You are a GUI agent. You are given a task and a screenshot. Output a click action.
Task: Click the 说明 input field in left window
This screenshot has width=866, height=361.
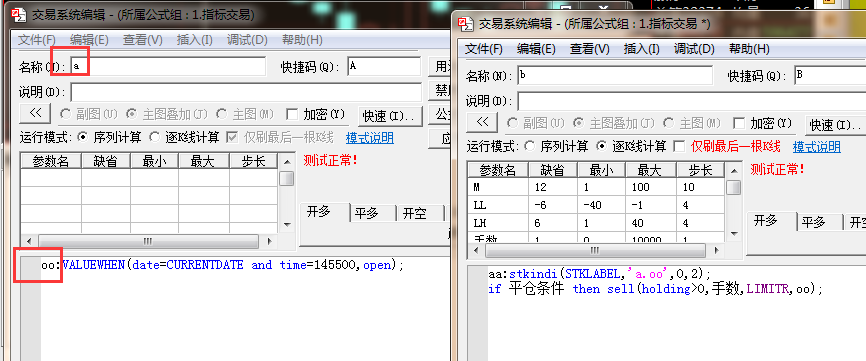click(x=246, y=92)
